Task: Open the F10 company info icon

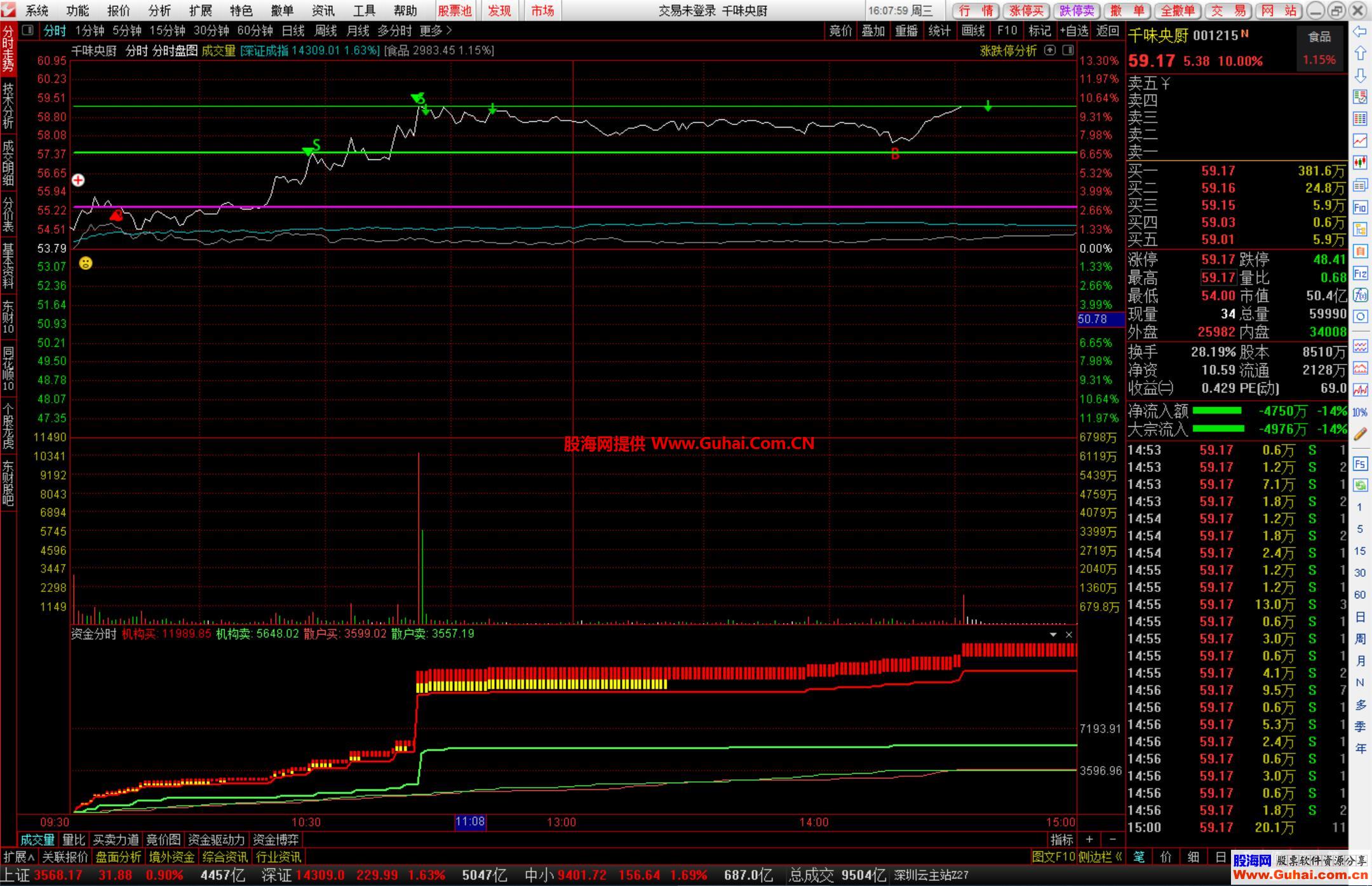Action: 1360,207
